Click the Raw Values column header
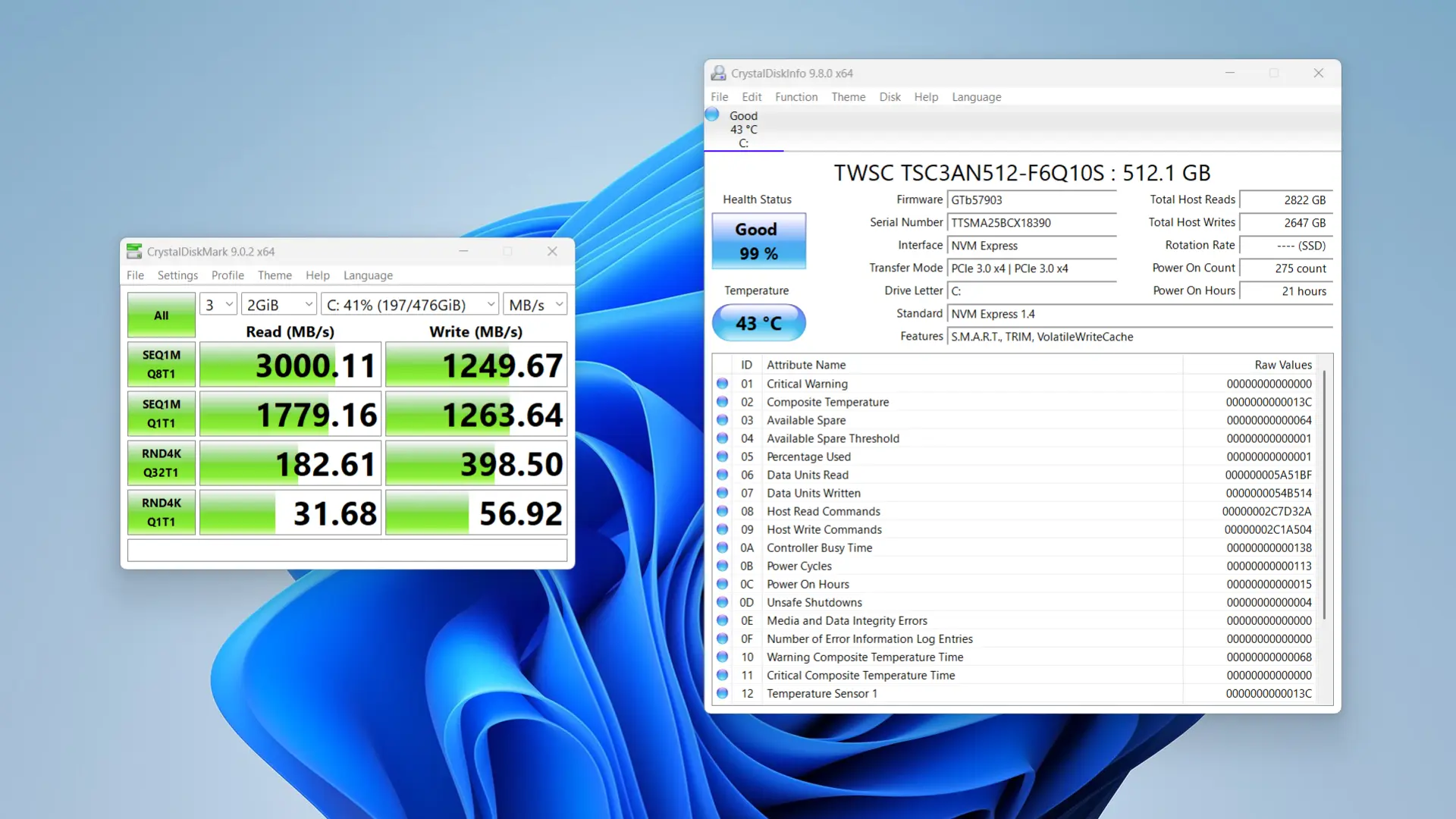1456x819 pixels. tap(1248, 365)
